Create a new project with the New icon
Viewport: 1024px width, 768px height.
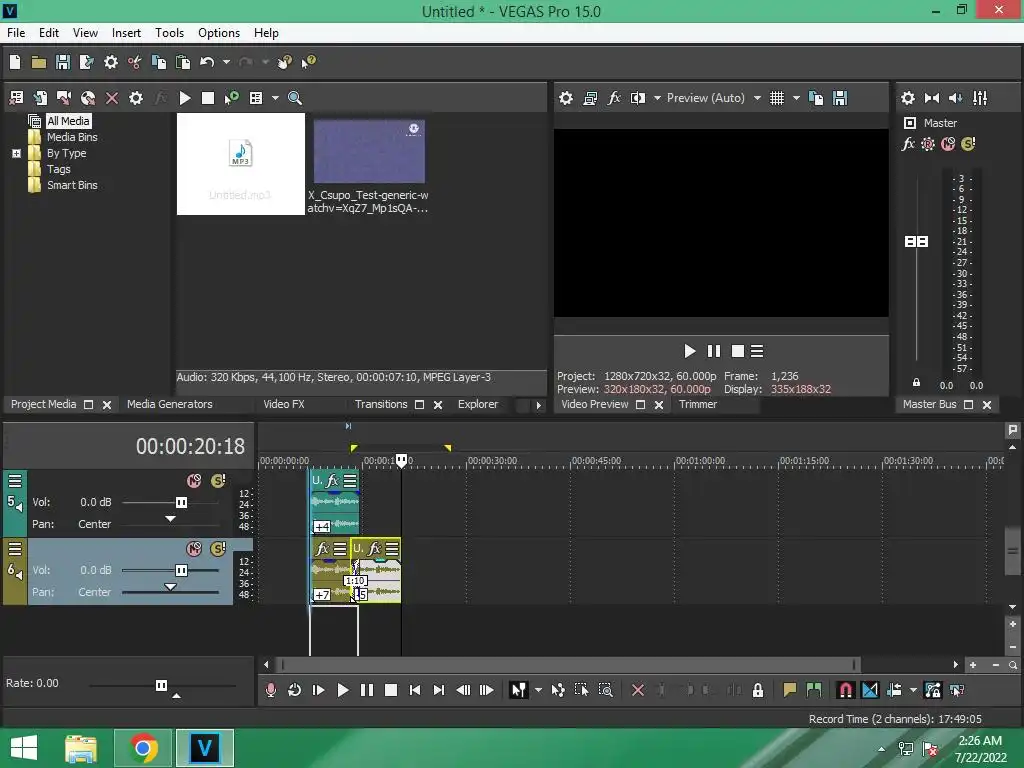tap(15, 62)
